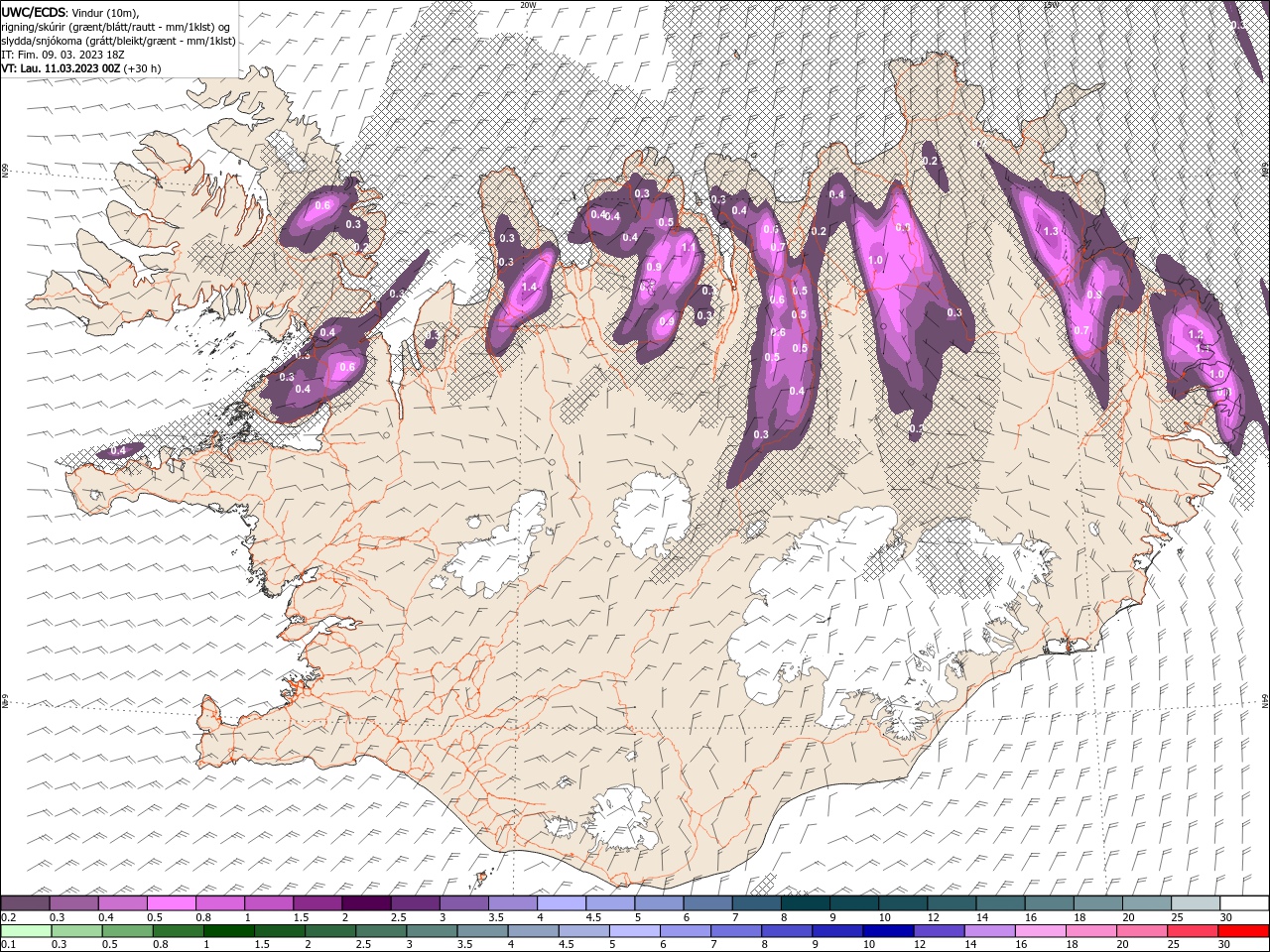Click the 'slydda/snjókoma' legend description line
This screenshot has width=1270, height=952.
119,41
